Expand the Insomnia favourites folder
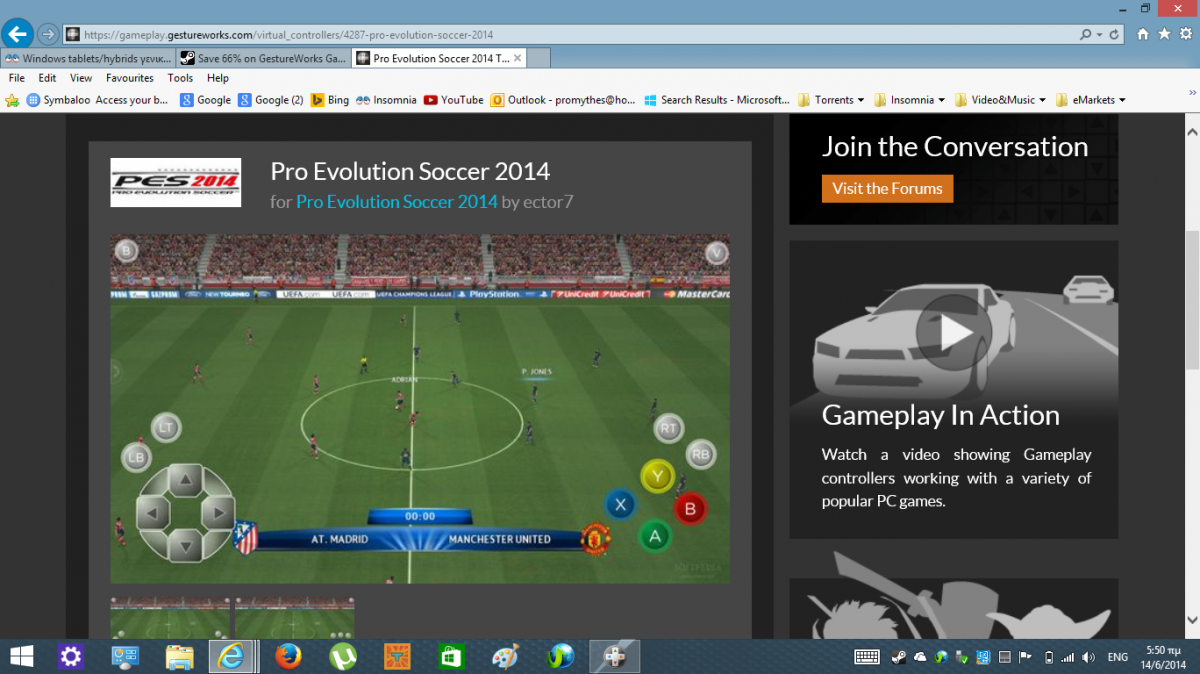 point(910,100)
